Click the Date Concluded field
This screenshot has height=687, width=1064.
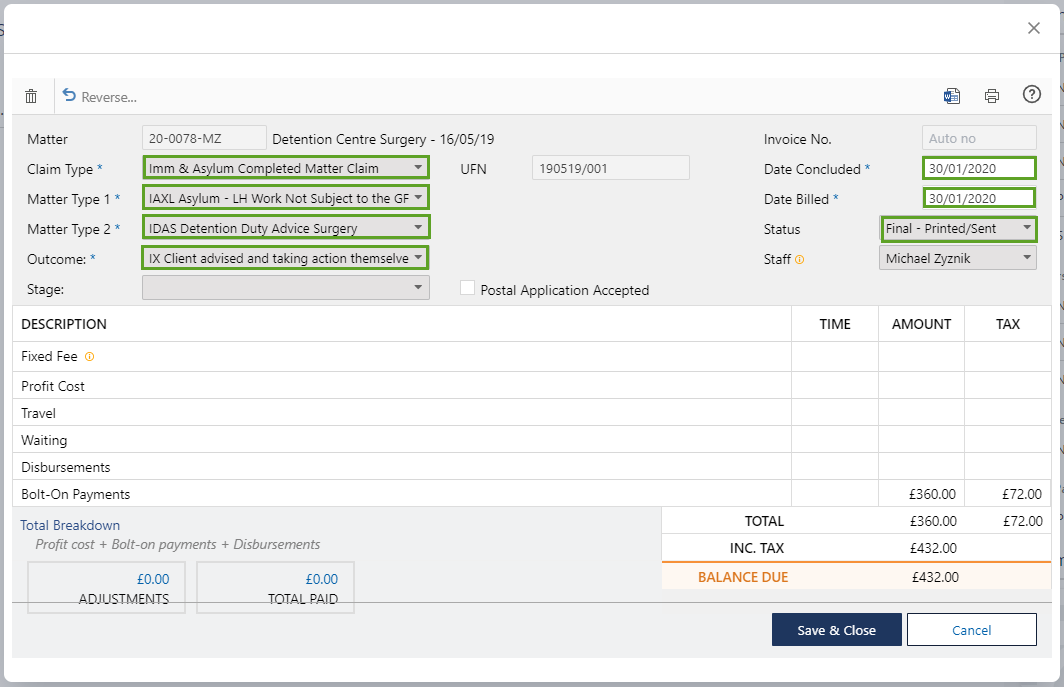click(x=978, y=169)
